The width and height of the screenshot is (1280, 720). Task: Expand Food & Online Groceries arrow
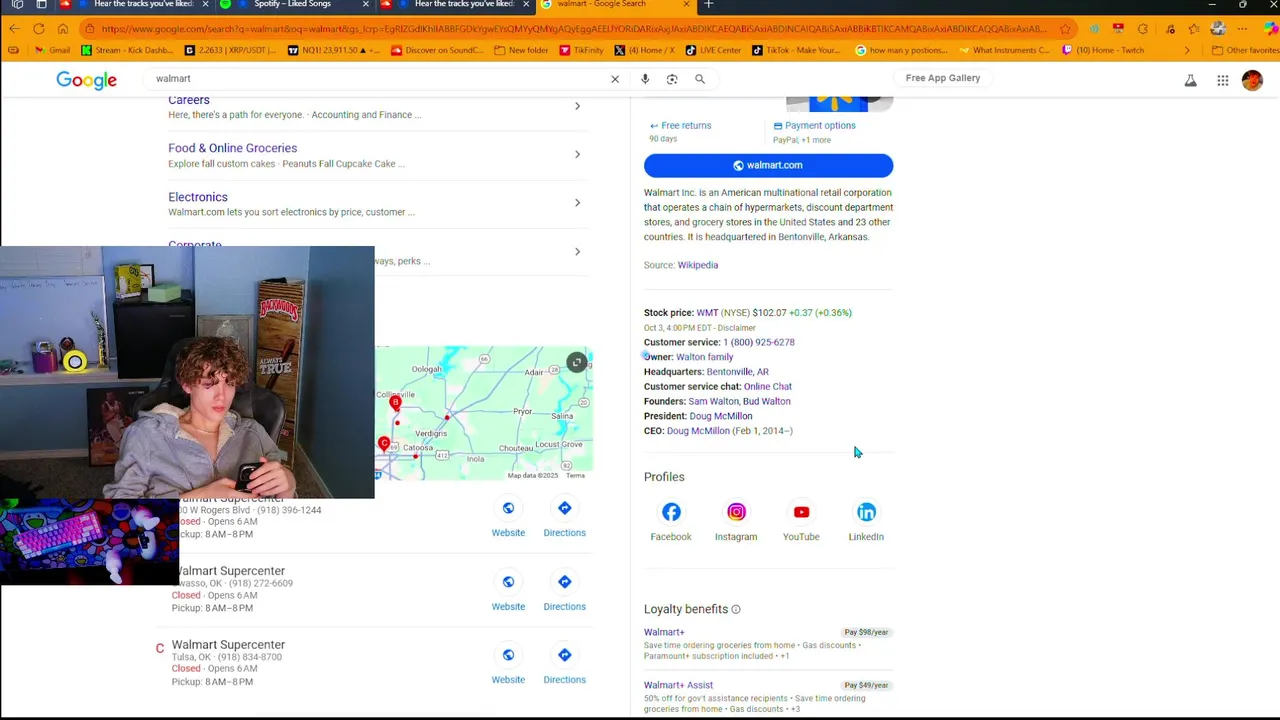point(577,154)
